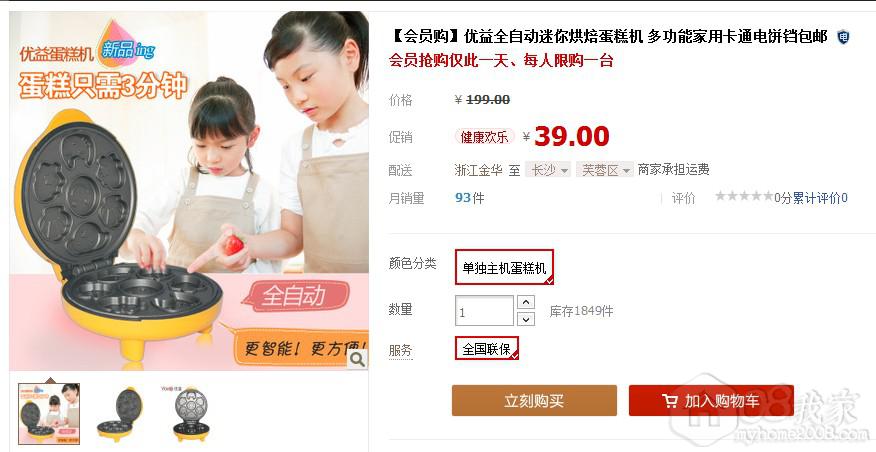Viewport: 876px width, 452px height.
Task: Open the 芙蓉区 district dropdown
Action: [605, 170]
